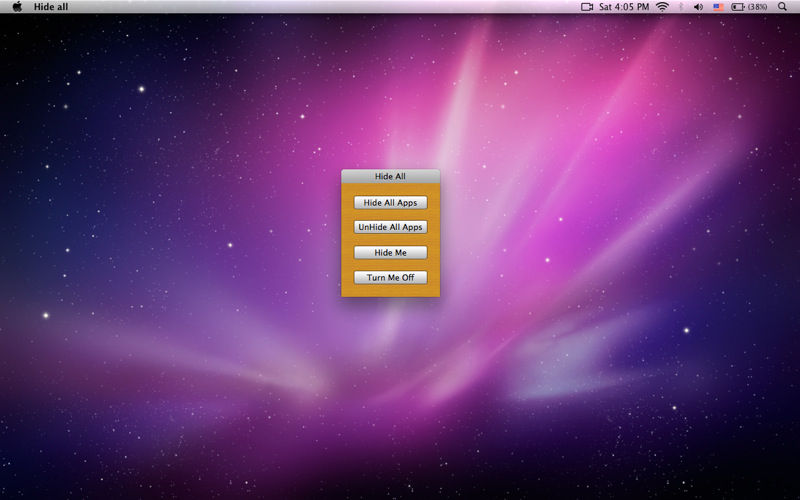
Task: Select the UnHide All Apps button
Action: click(390, 227)
